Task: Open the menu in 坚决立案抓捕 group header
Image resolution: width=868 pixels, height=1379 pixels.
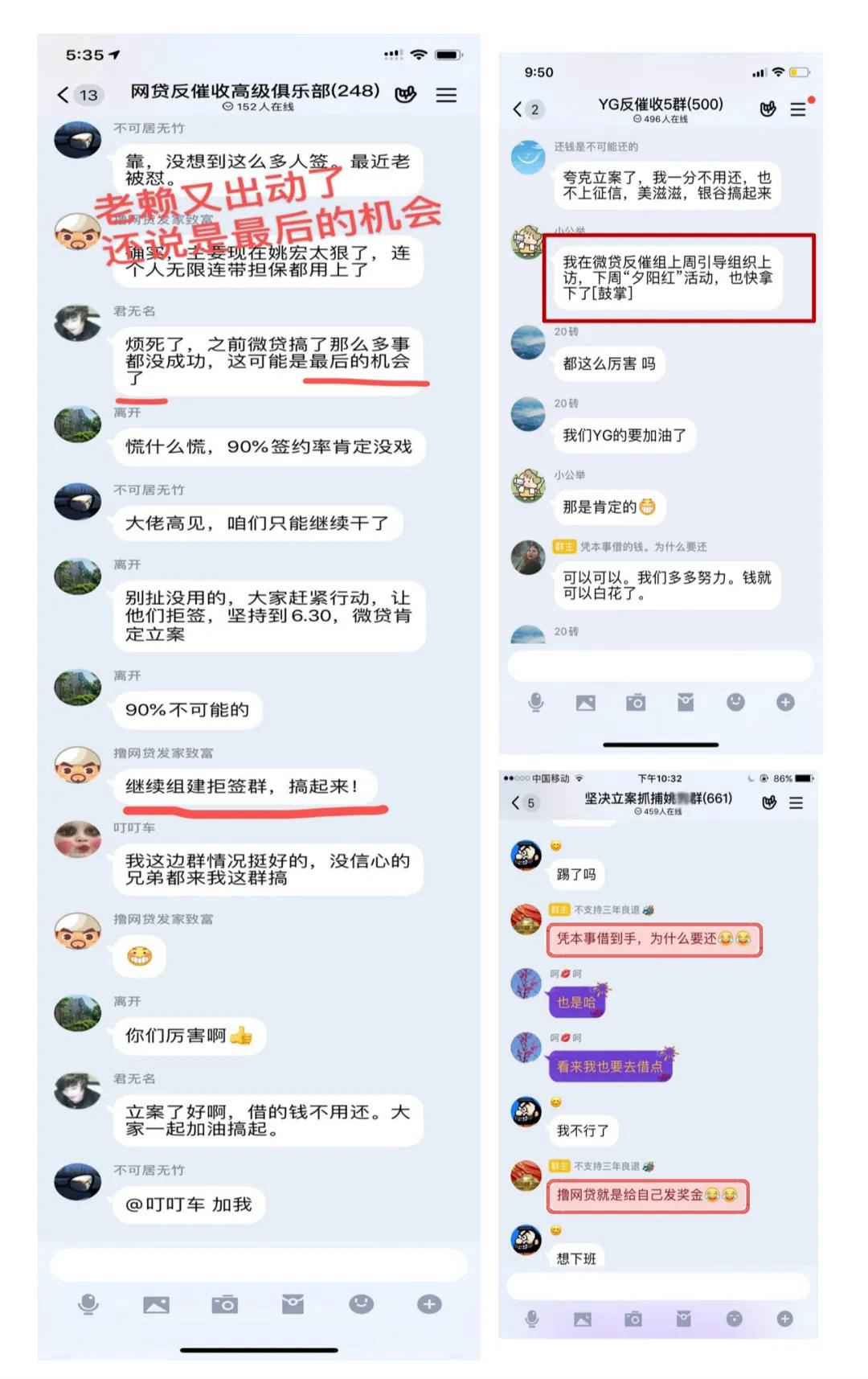Action: tap(796, 802)
